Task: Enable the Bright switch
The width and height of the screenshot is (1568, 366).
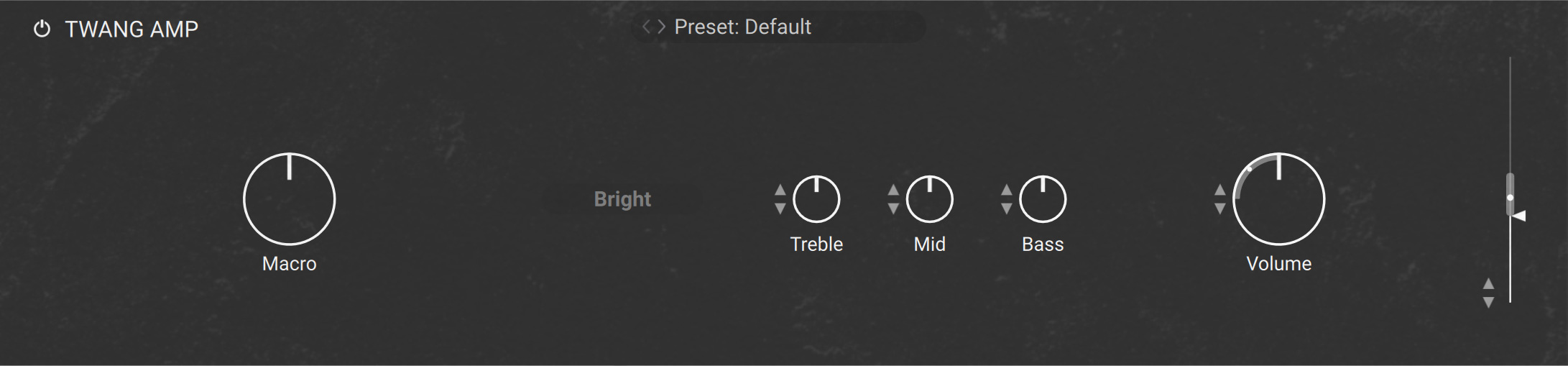Action: 622,199
